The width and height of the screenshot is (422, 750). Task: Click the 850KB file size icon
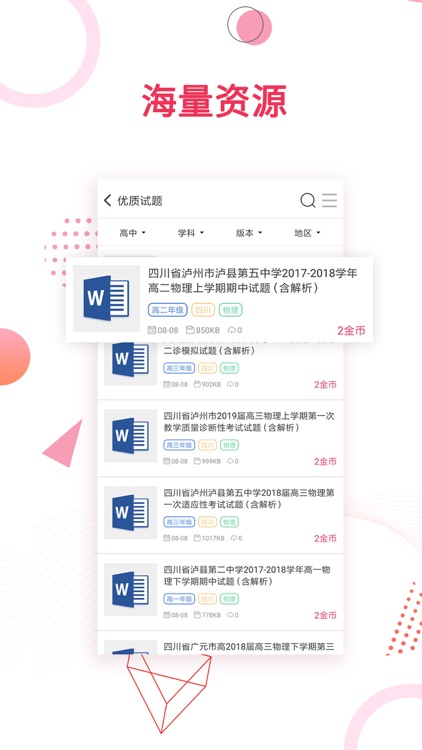click(x=190, y=330)
